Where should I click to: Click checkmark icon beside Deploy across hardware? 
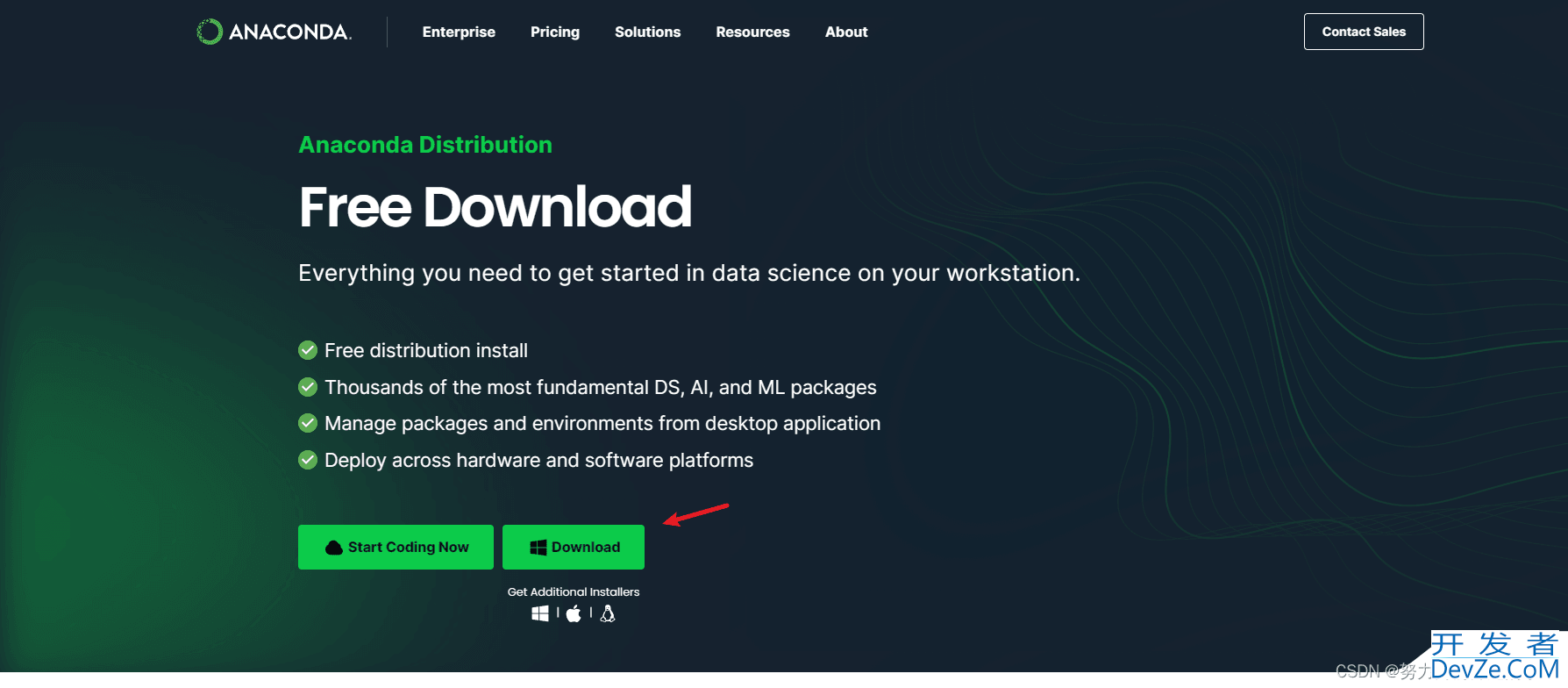pyautogui.click(x=308, y=460)
